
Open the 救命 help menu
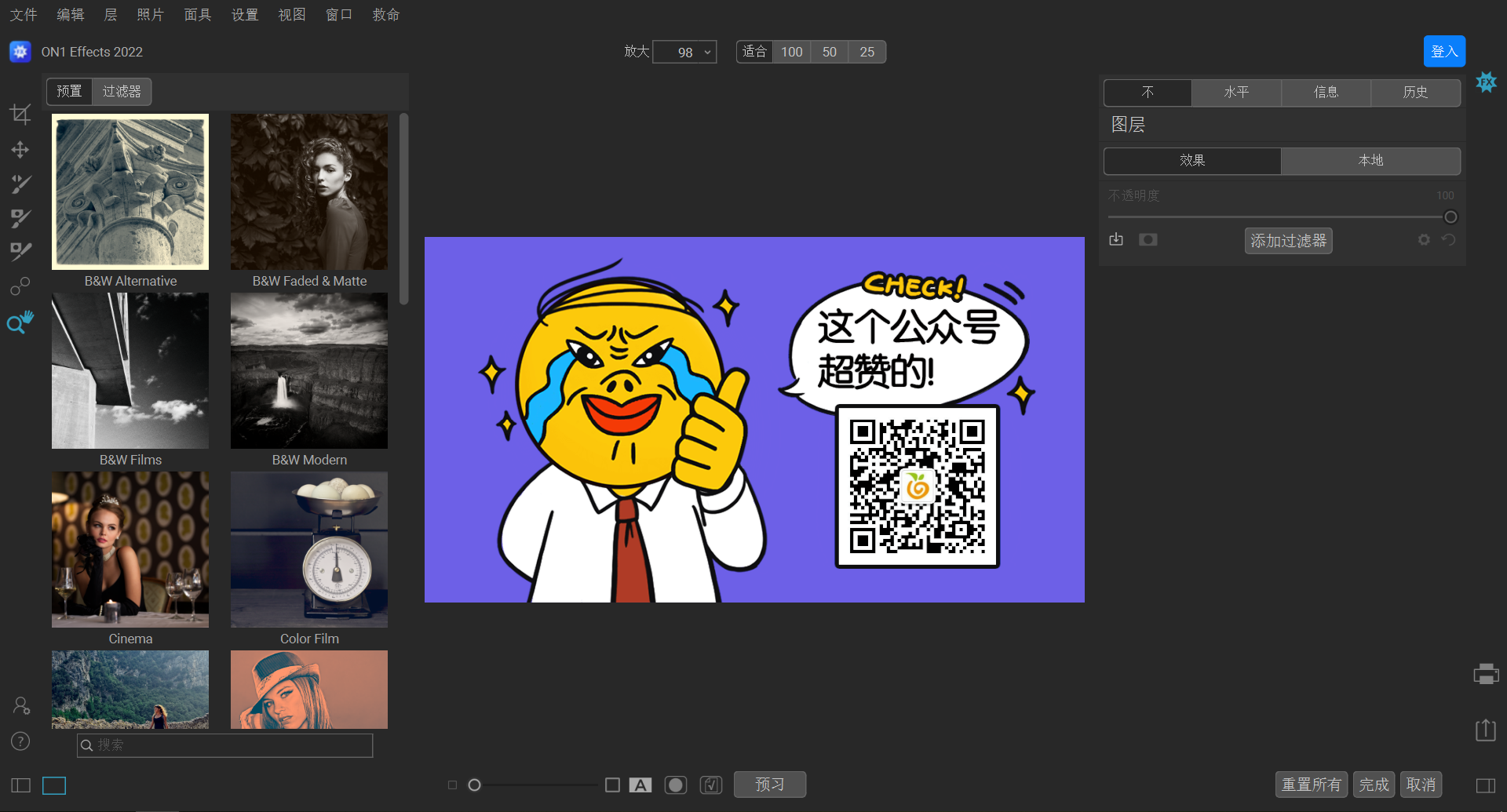click(386, 15)
